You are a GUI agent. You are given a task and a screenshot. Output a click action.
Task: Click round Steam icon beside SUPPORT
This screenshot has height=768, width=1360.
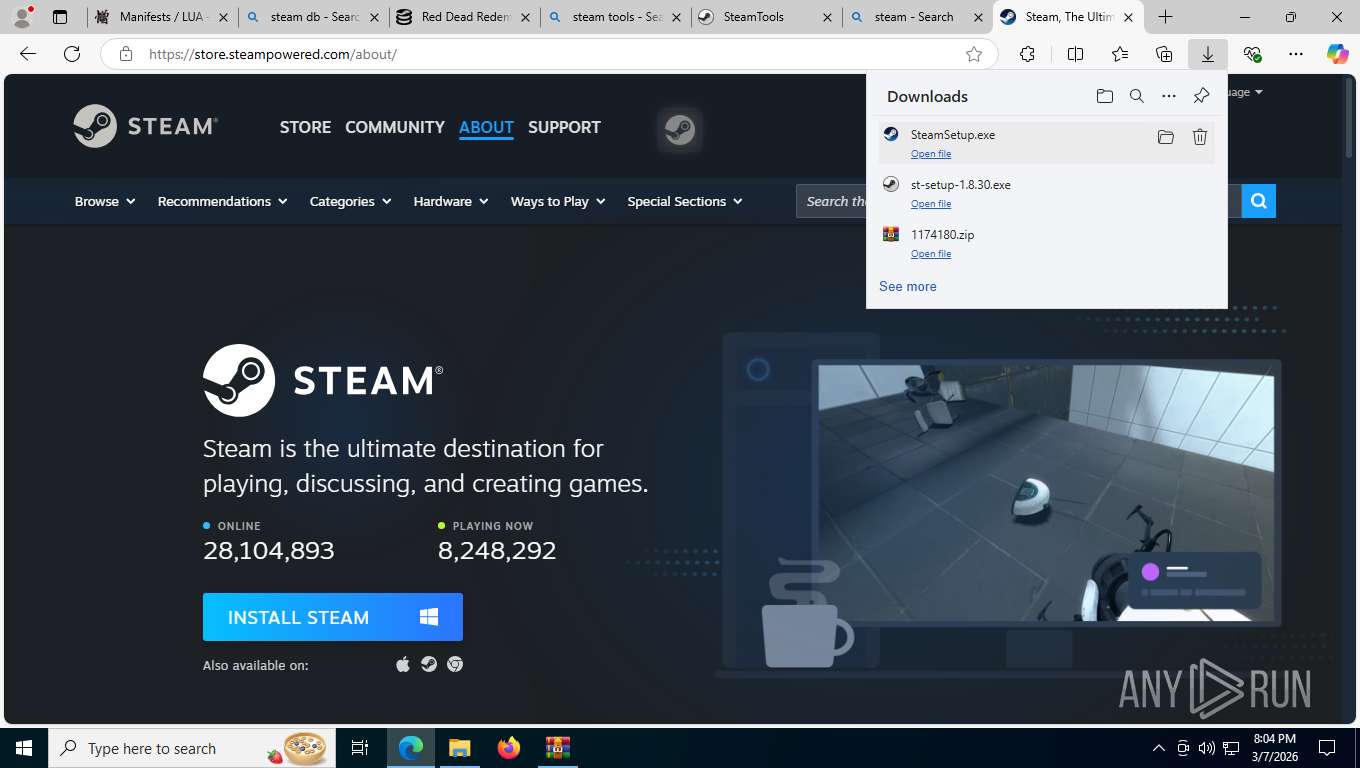pos(680,130)
